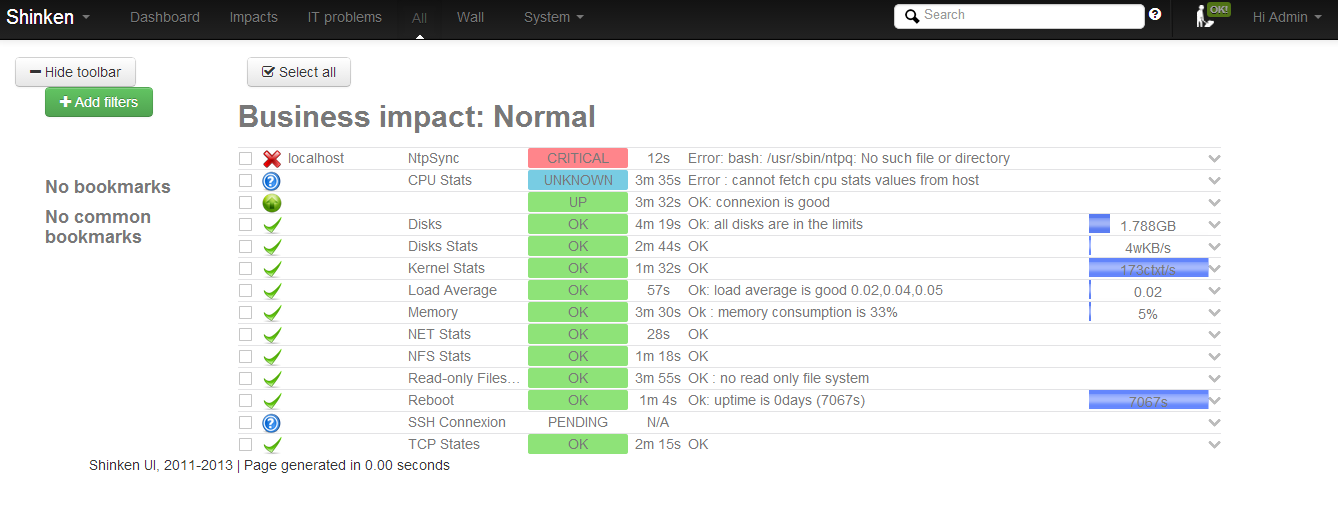The height and width of the screenshot is (511, 1338).
Task: Click the Hide toolbar button
Action: click(75, 72)
